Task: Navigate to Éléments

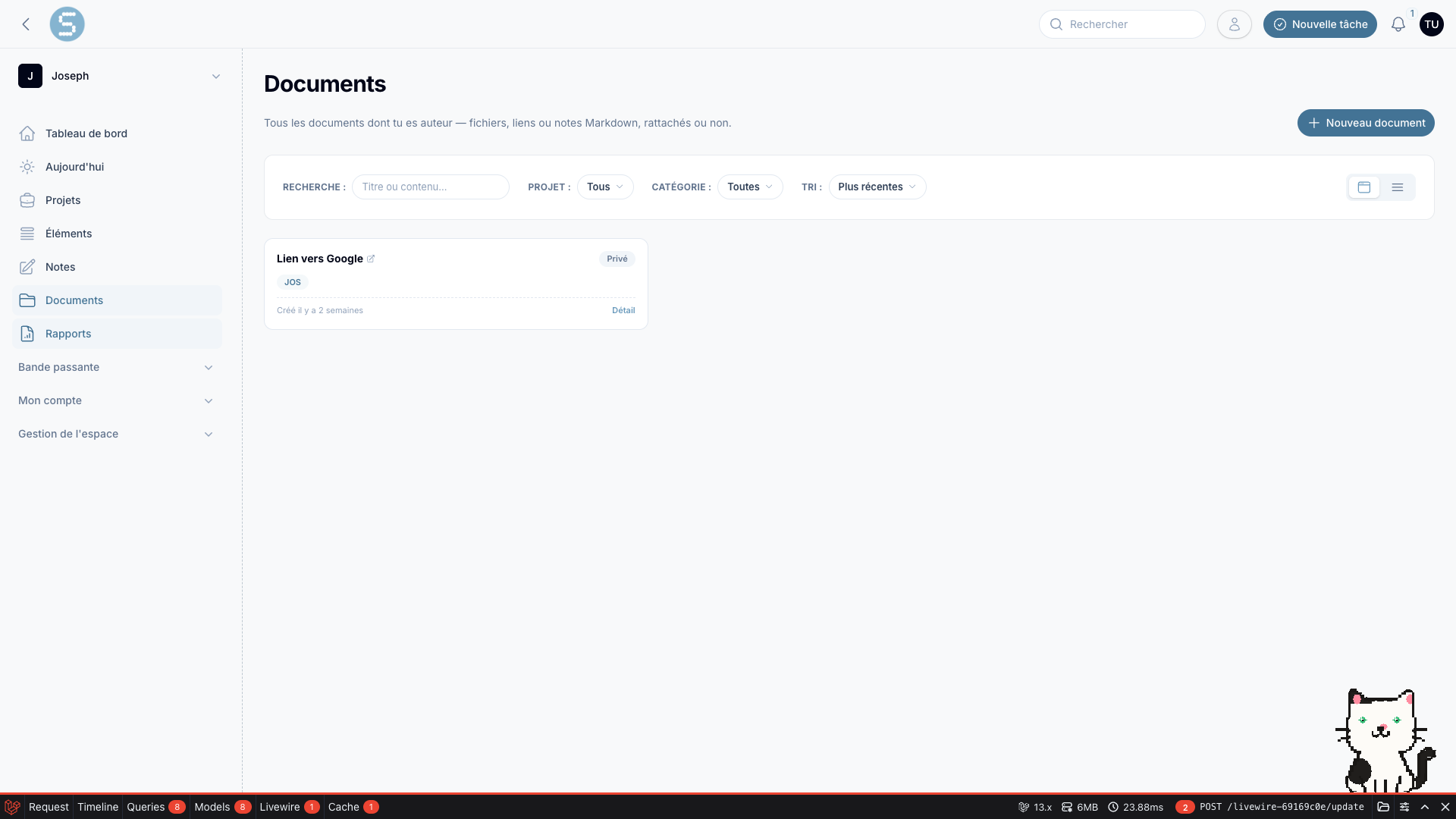Action: click(x=117, y=234)
